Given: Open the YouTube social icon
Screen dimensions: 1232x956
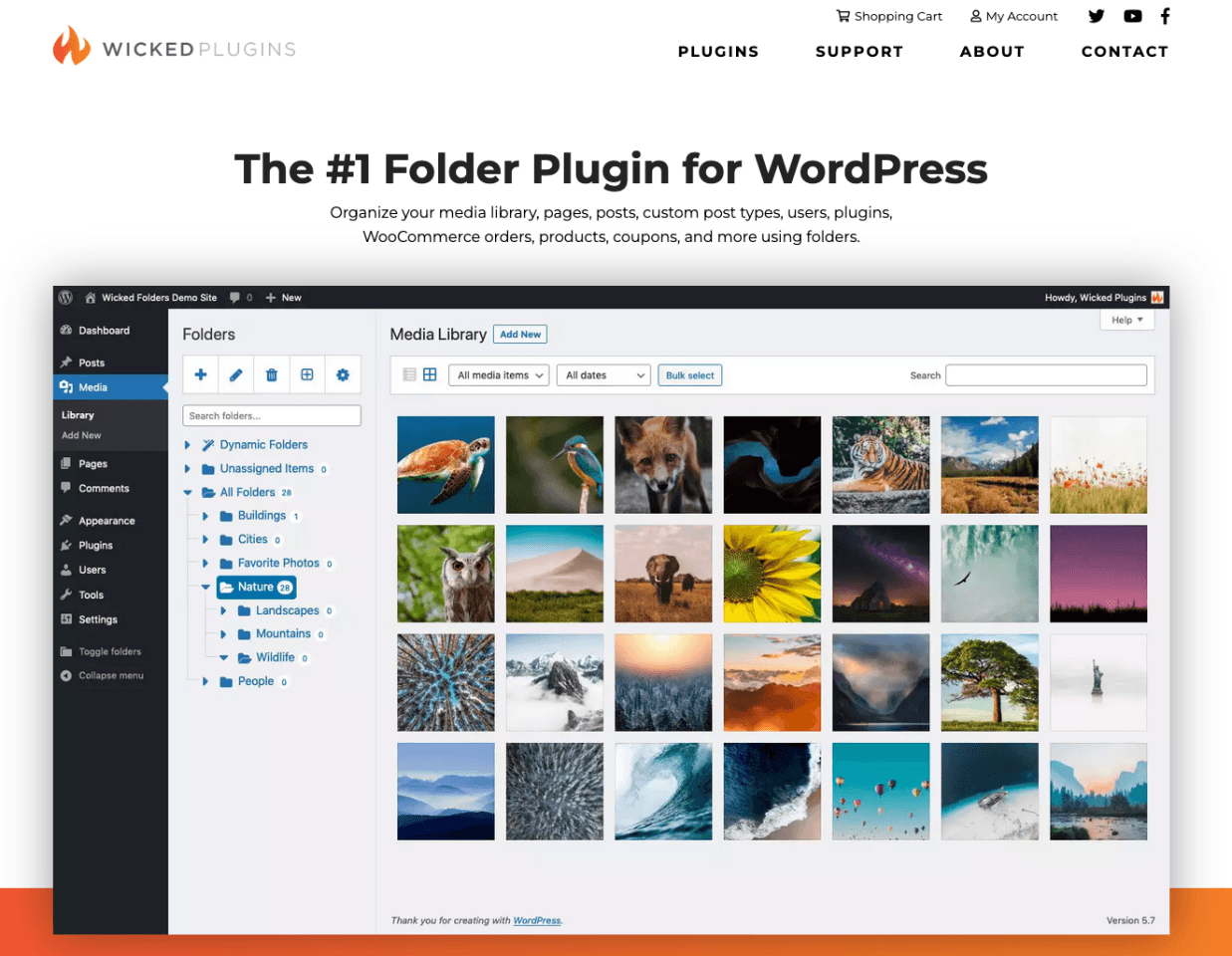Looking at the screenshot, I should point(1132,16).
